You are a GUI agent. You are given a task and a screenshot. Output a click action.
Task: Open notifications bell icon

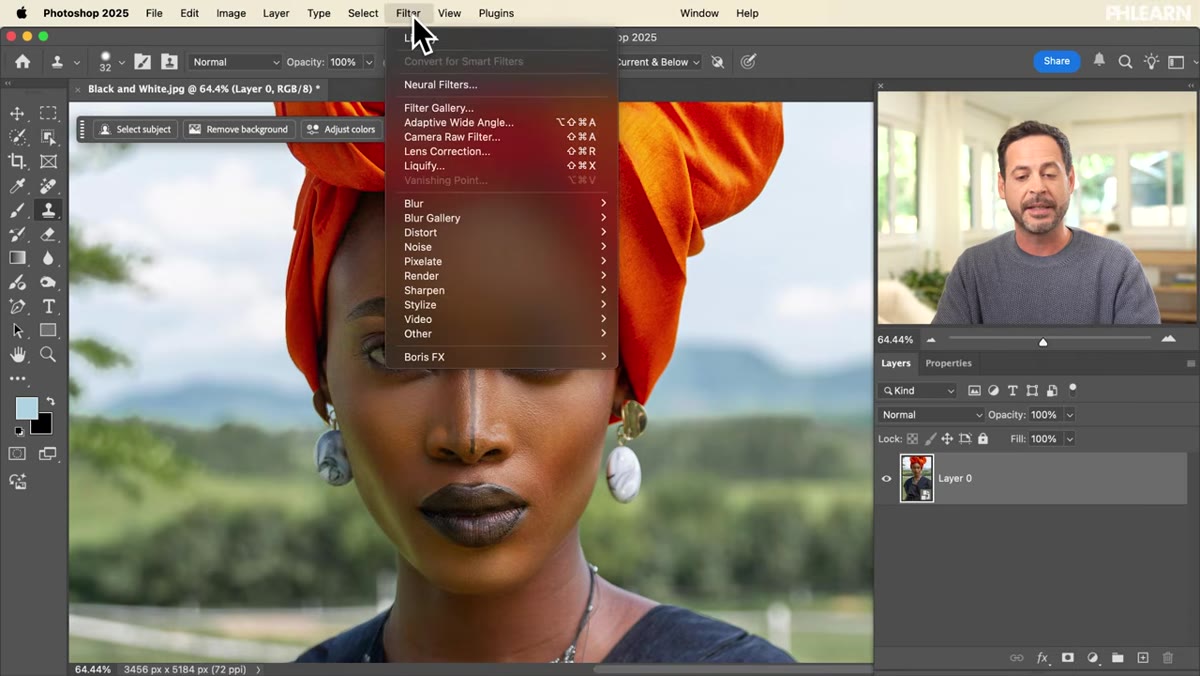coord(1099,61)
